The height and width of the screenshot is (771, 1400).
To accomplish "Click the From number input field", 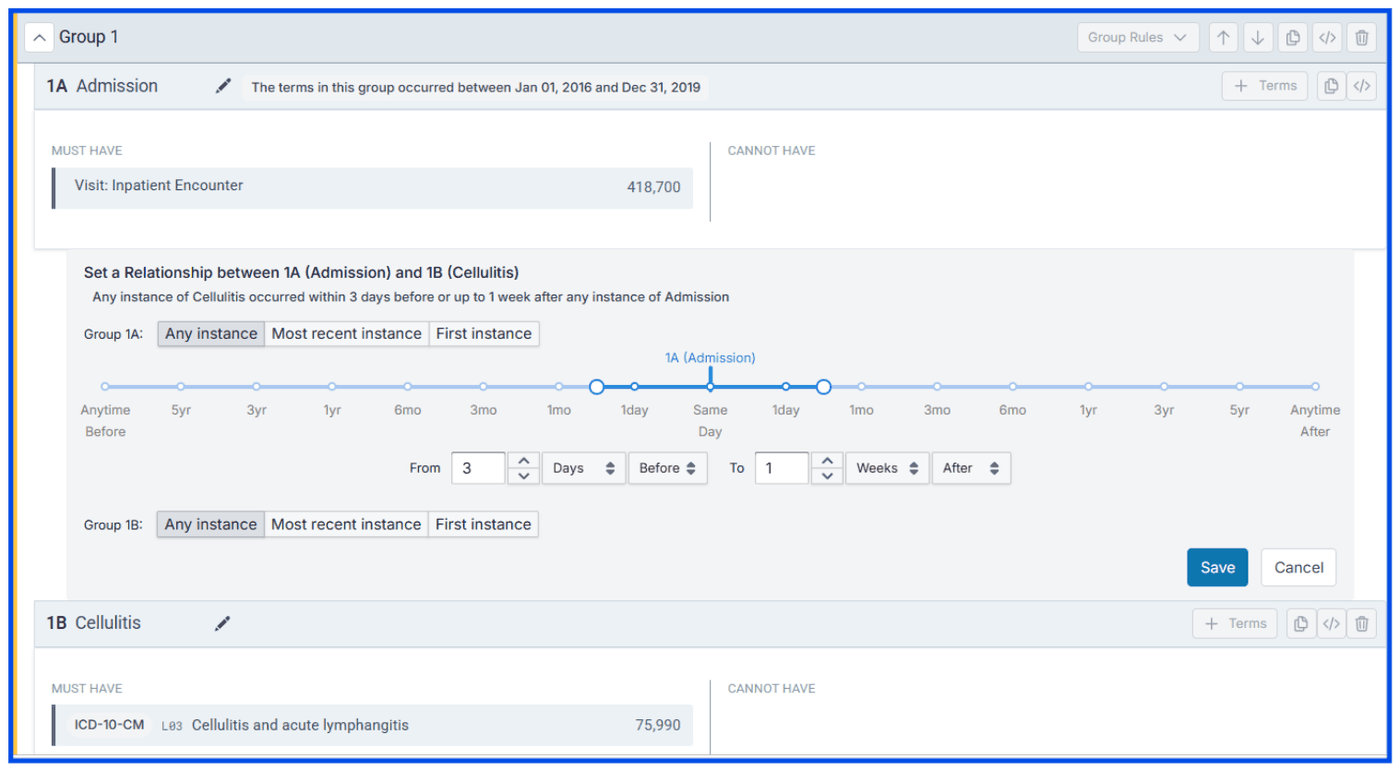I will [x=478, y=468].
